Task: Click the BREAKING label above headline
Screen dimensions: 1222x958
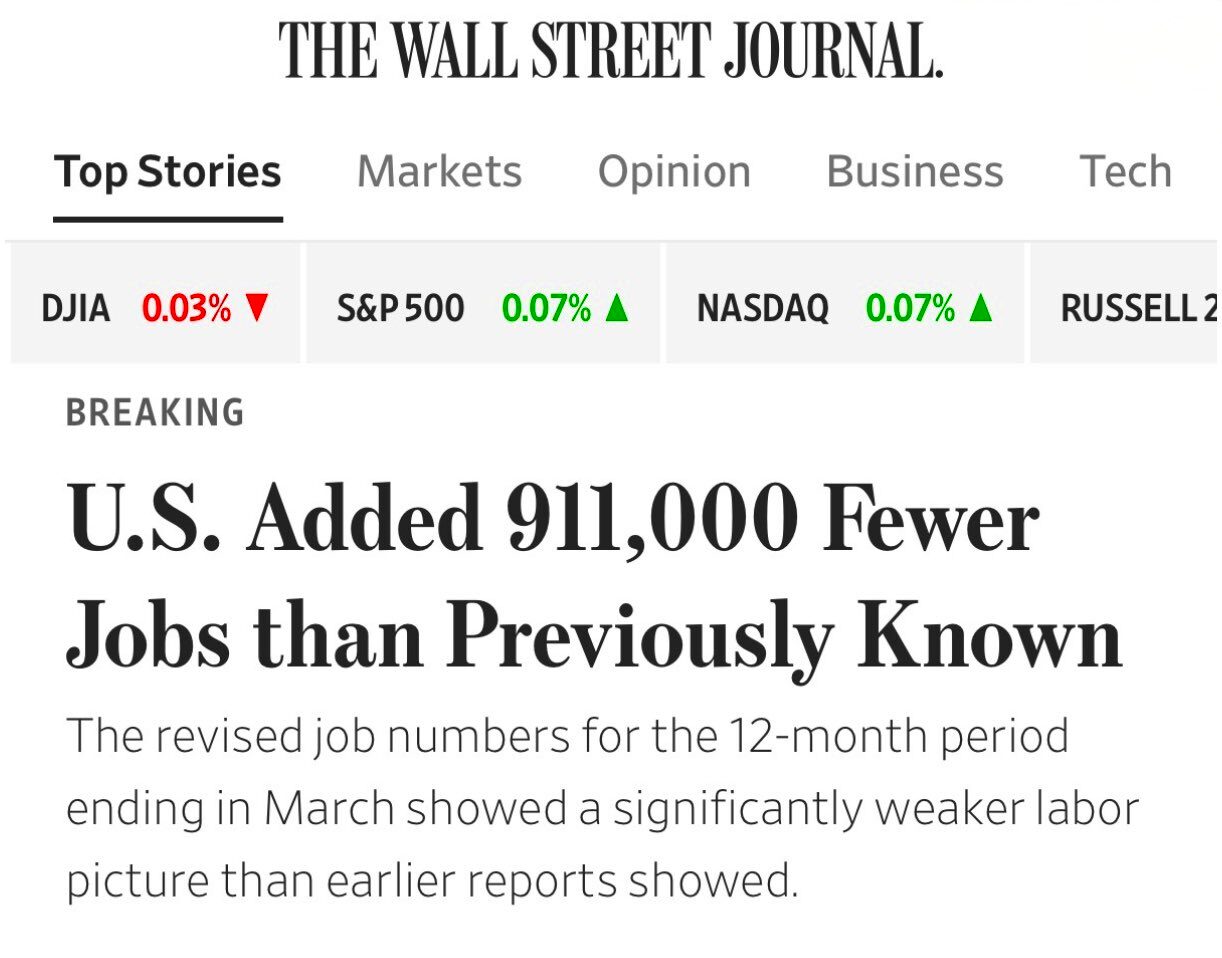Action: [155, 412]
